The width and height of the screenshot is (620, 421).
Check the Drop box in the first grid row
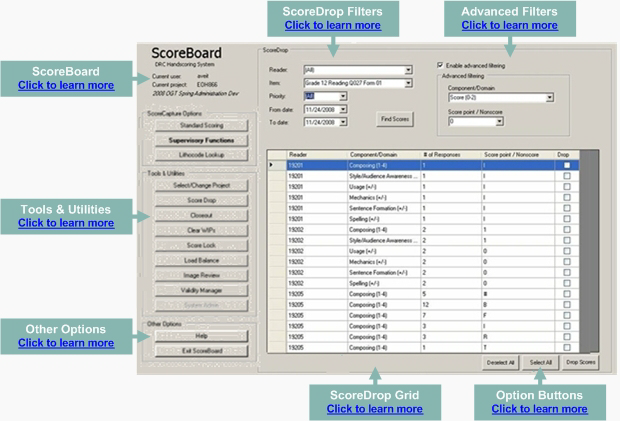tap(565, 165)
